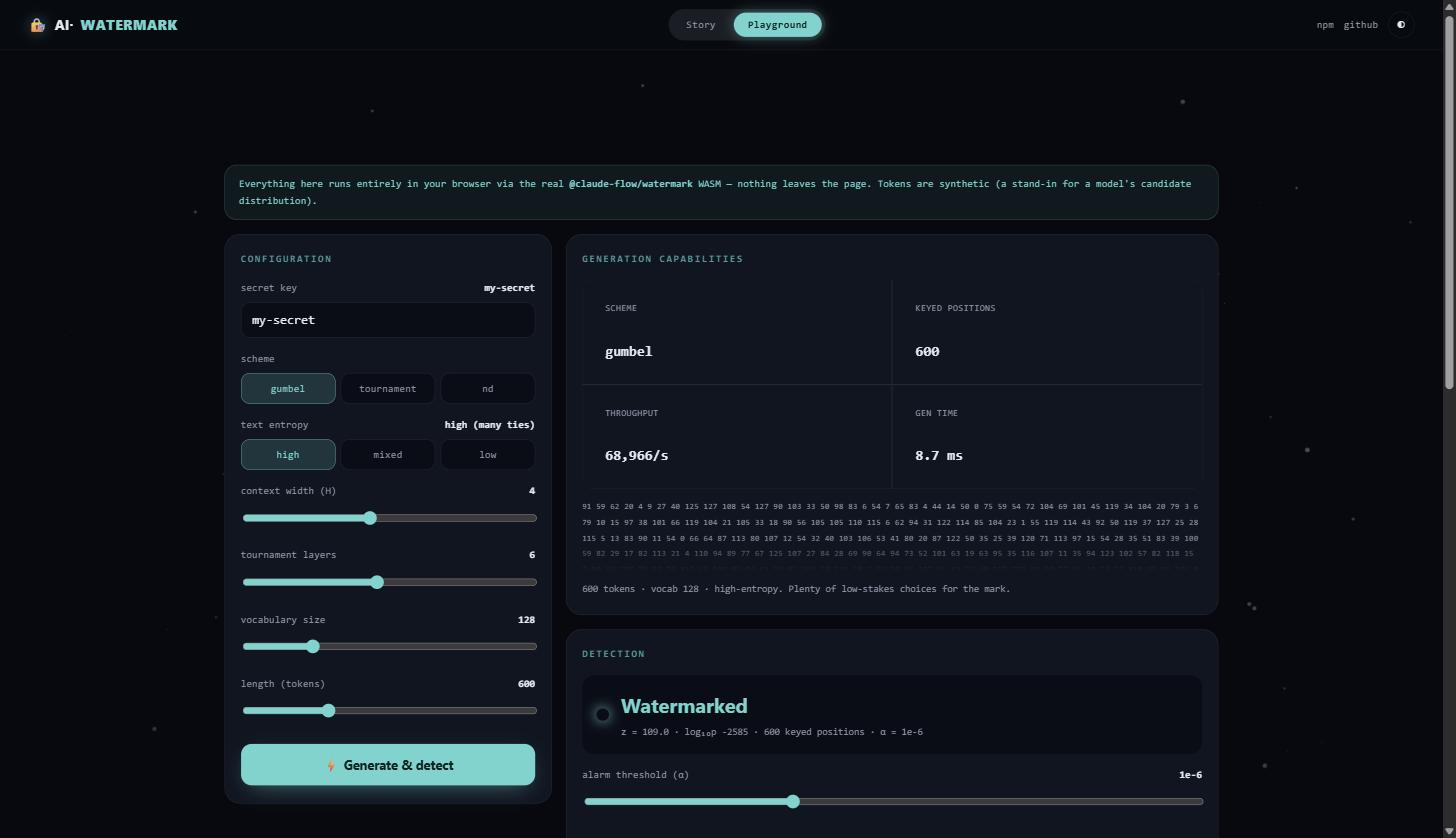Click the Watermarked status indicator dot

coord(602,714)
